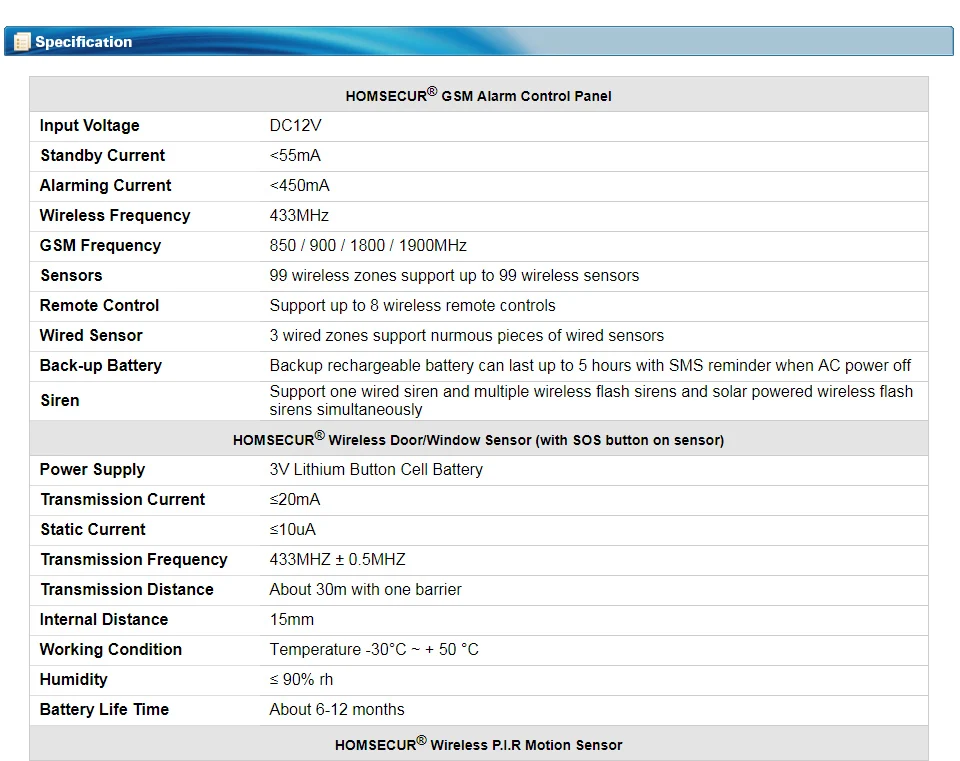The width and height of the screenshot is (960, 761).
Task: Click the 'Wired Sensor' label
Action: (91, 336)
